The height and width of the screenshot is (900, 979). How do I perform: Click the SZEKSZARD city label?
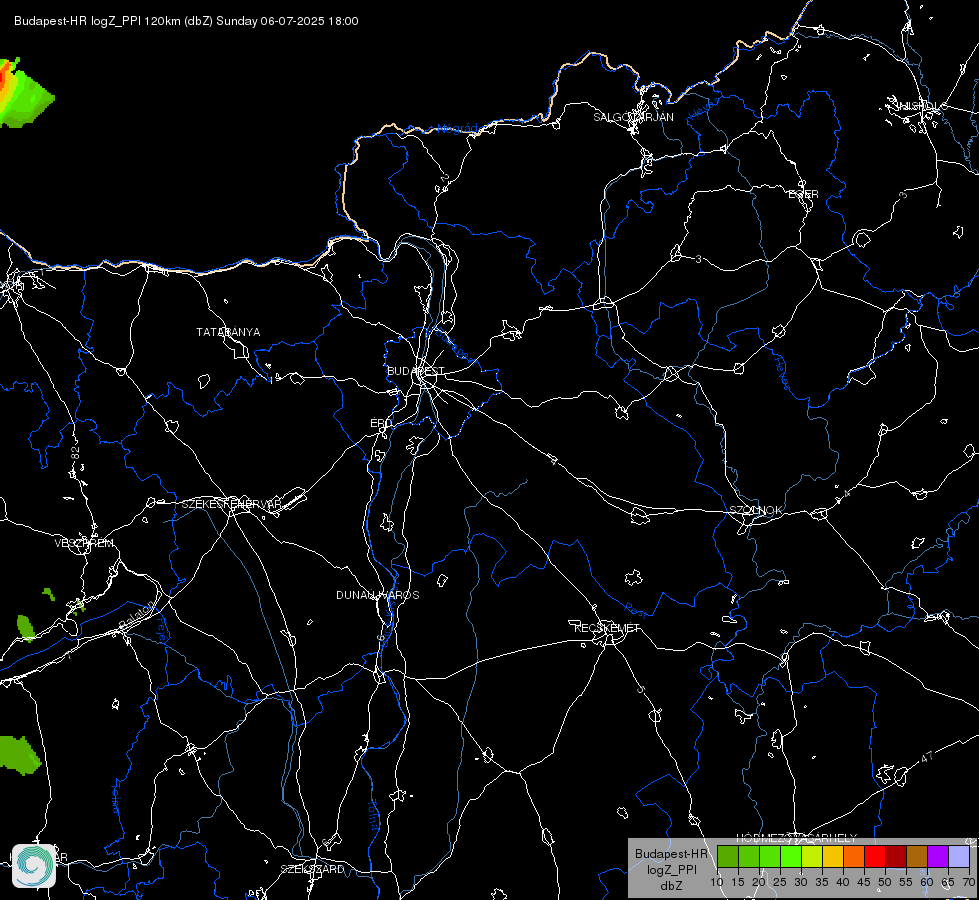312,869
